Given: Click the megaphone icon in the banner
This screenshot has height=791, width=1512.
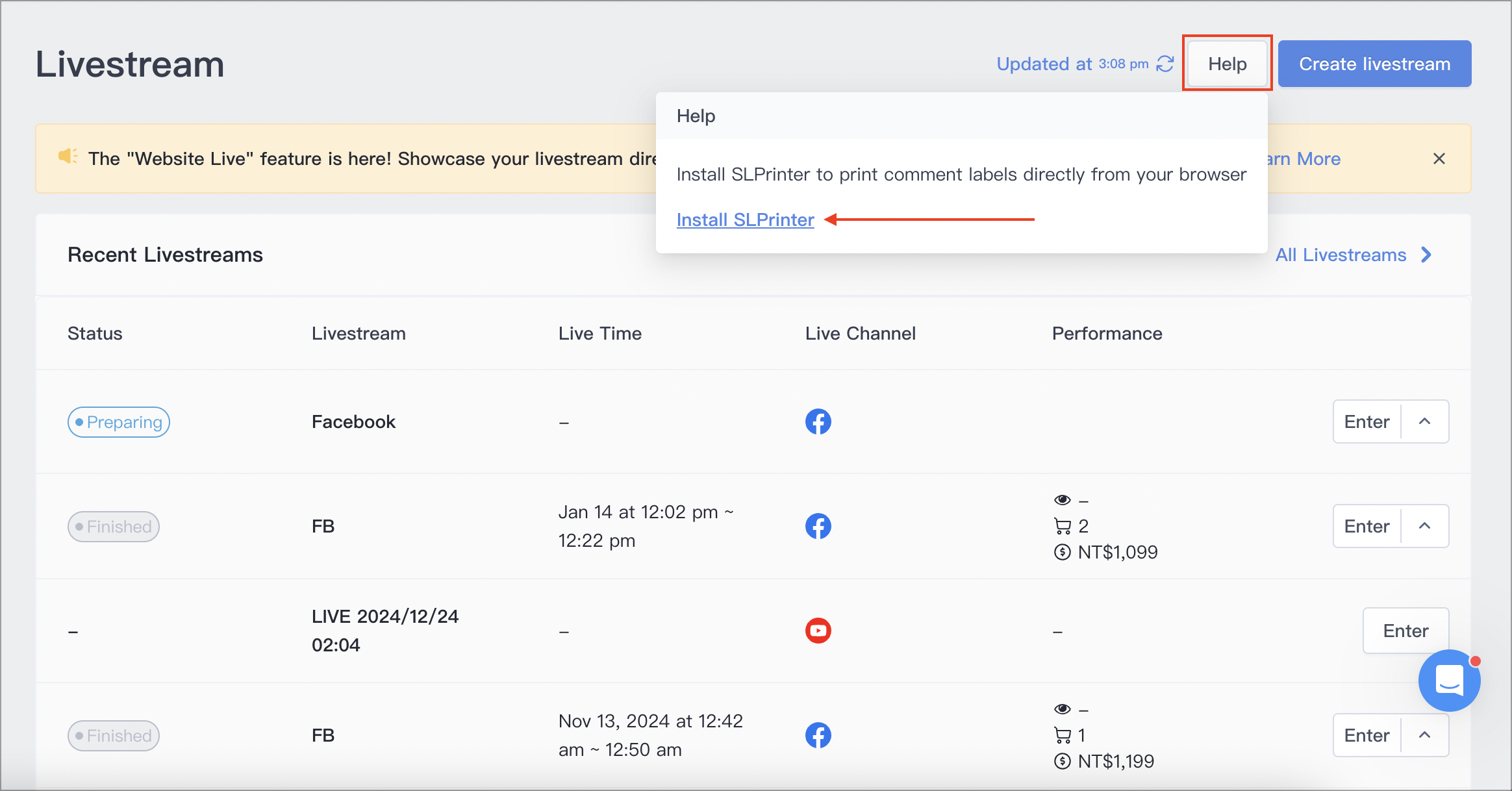Looking at the screenshot, I should click(x=68, y=157).
